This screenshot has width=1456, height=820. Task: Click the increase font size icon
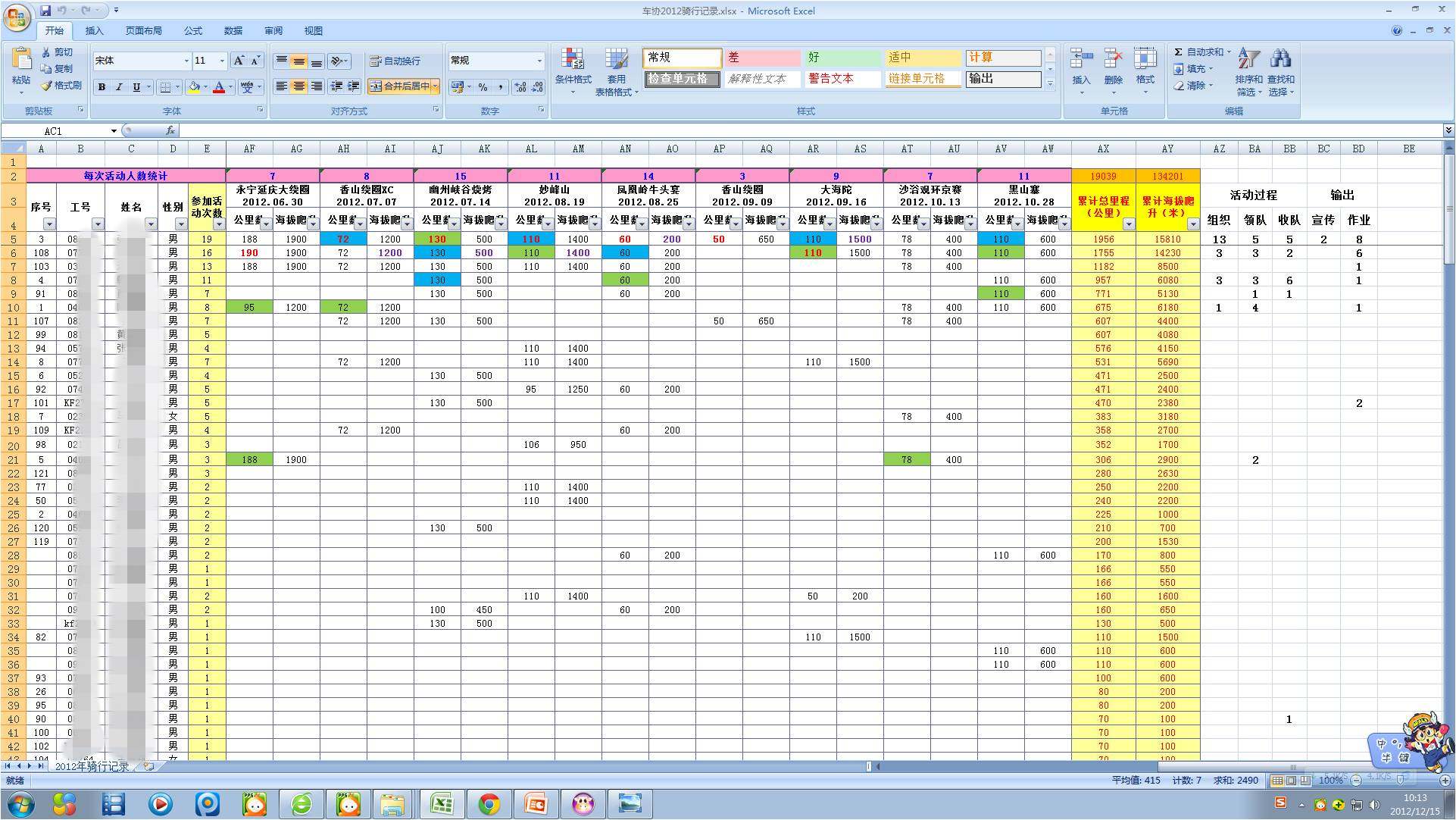coord(239,61)
